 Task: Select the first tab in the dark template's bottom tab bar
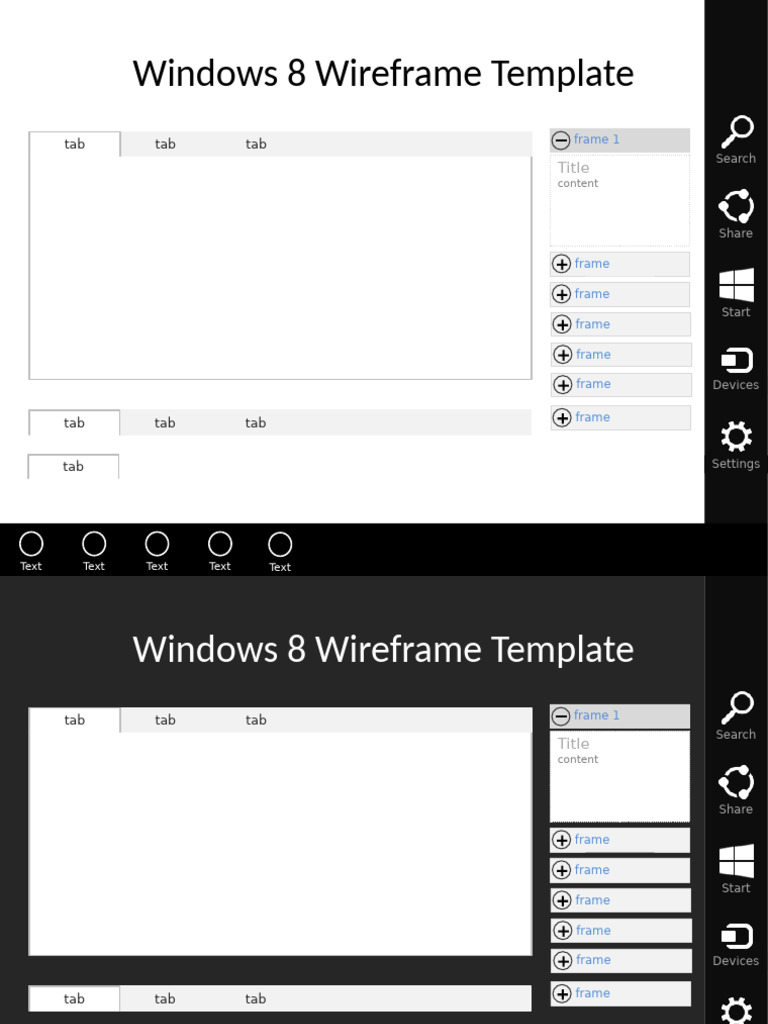[74, 999]
